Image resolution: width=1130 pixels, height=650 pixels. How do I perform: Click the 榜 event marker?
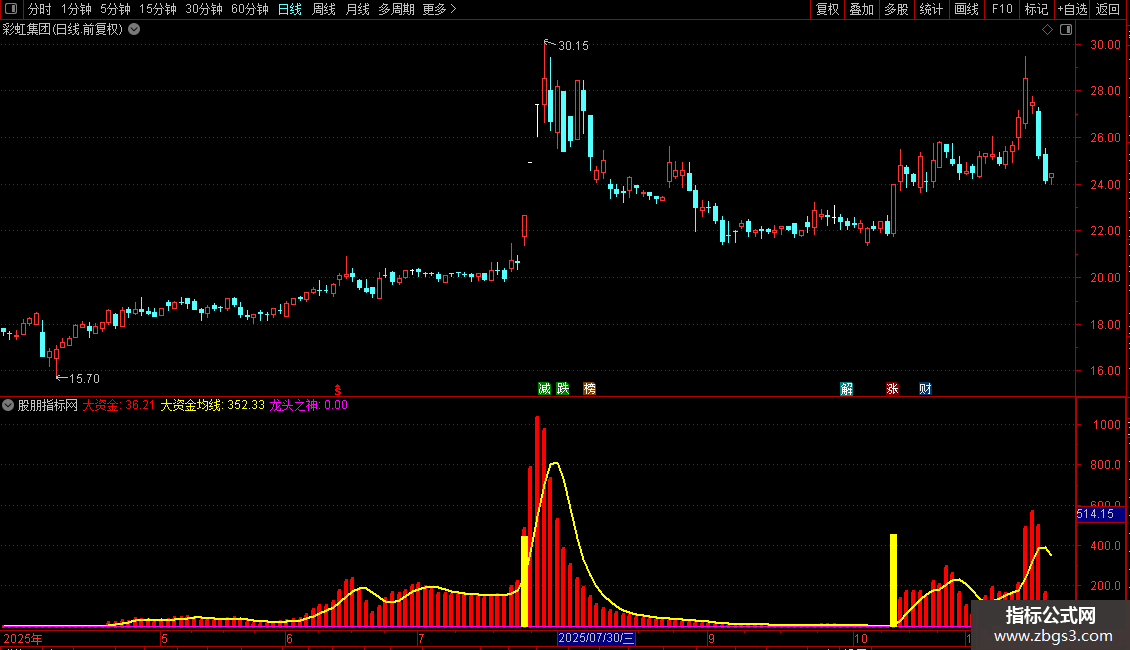[x=590, y=388]
